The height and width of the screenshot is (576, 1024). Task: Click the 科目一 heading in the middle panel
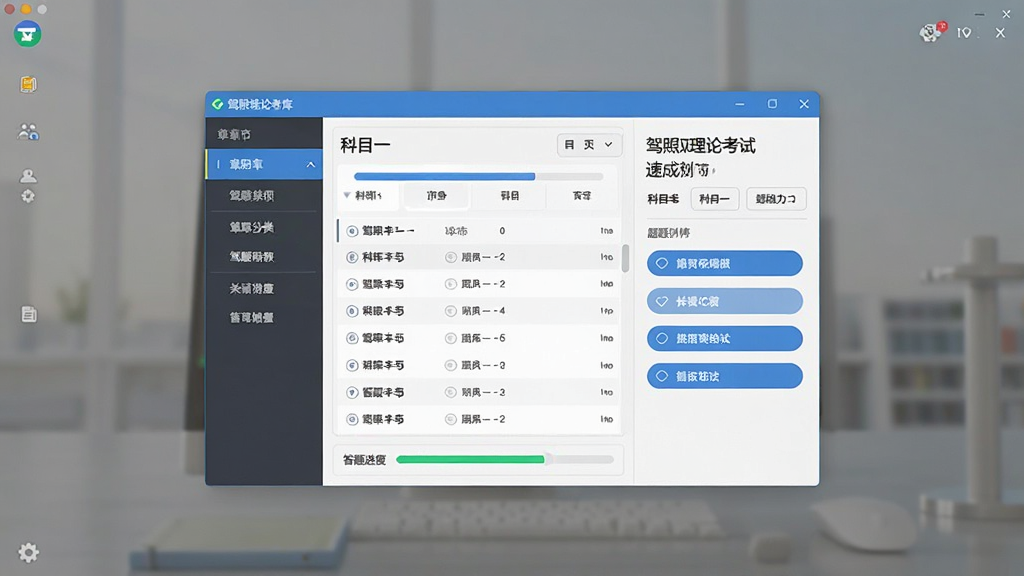pos(364,145)
